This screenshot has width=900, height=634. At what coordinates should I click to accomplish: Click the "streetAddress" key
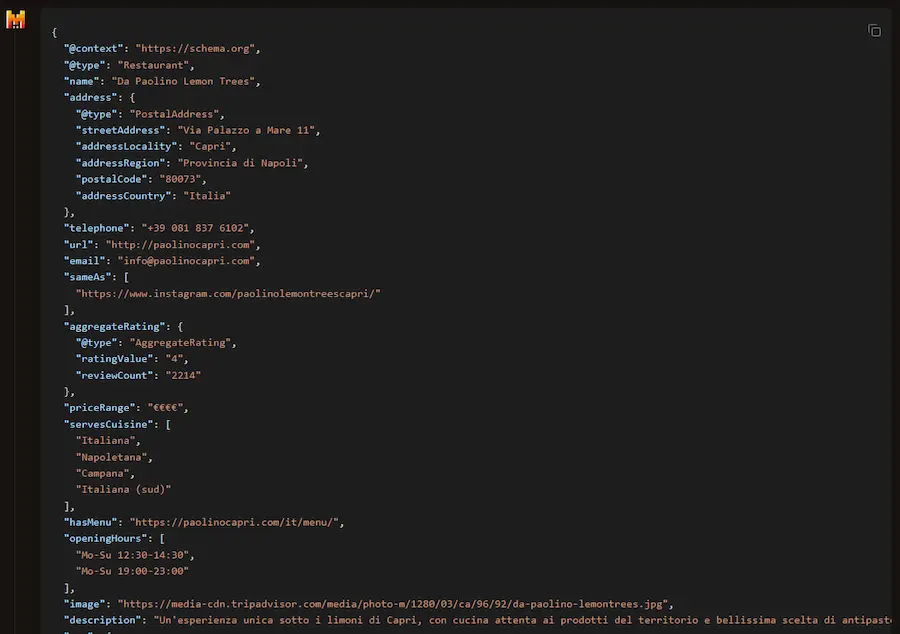point(121,130)
